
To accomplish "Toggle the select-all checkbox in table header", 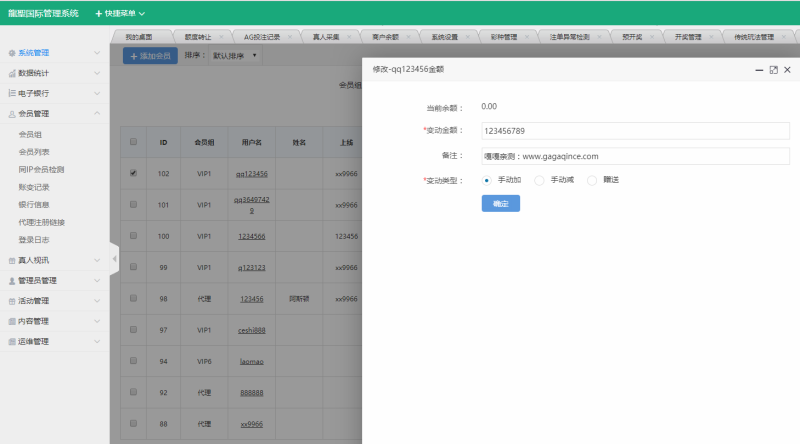I will tap(133, 142).
